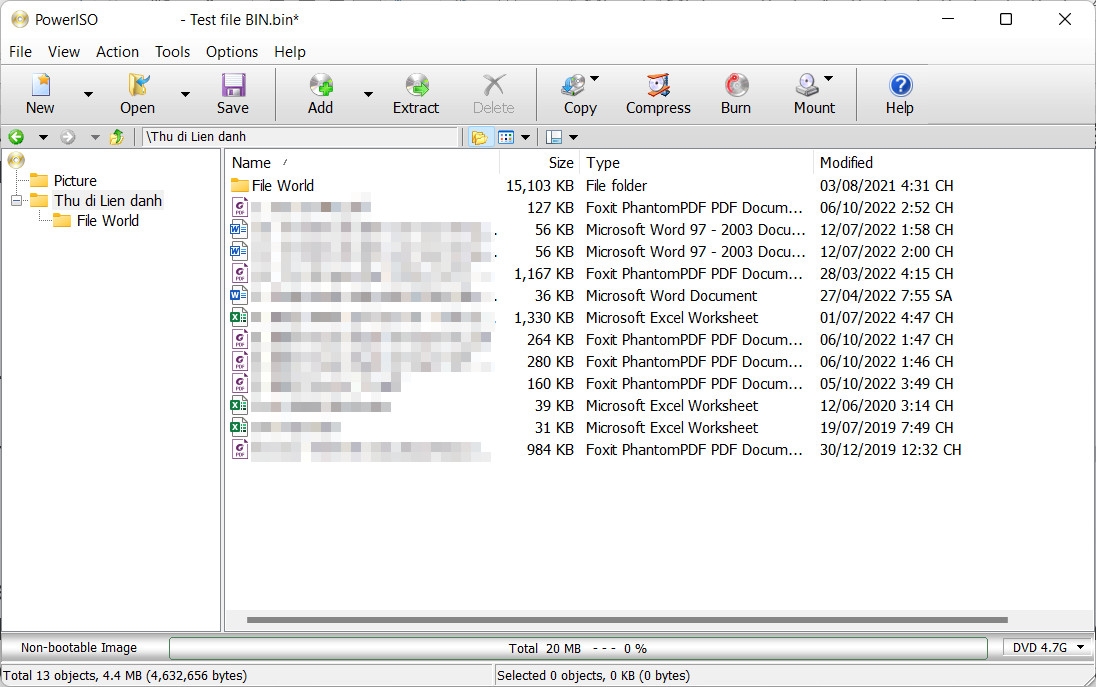Click Non-bootable Image status label
1096x687 pixels.
(x=79, y=648)
